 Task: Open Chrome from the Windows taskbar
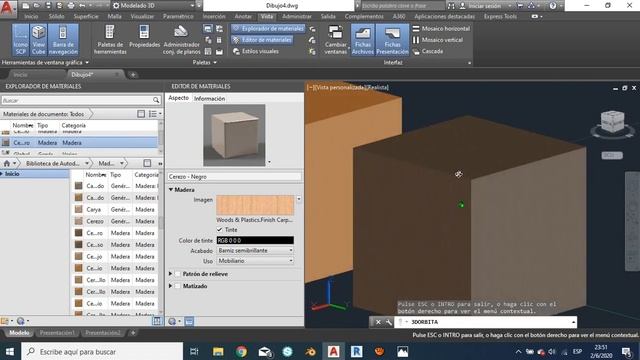(x=241, y=351)
